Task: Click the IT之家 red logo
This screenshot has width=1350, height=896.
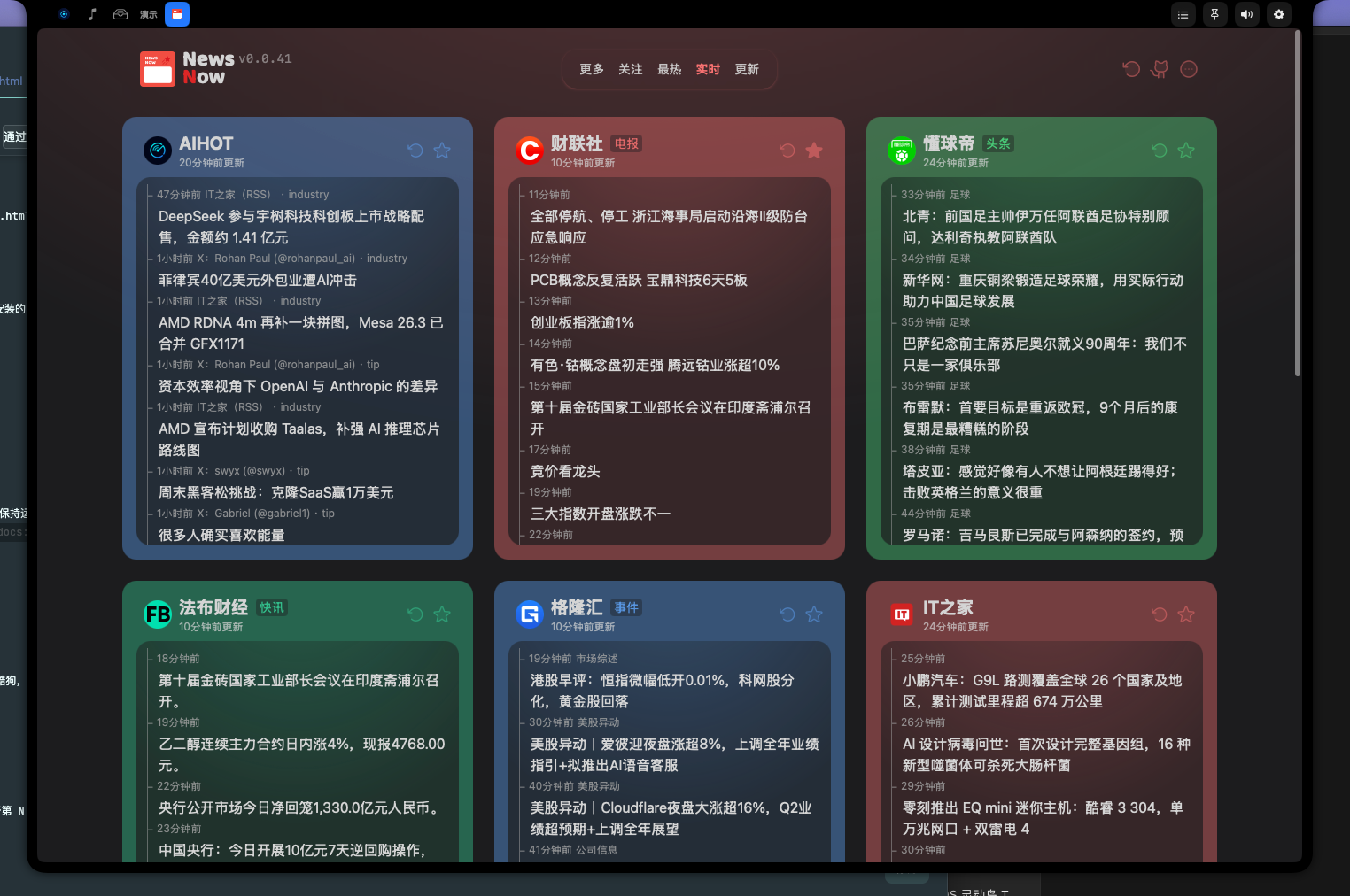Action: [902, 614]
